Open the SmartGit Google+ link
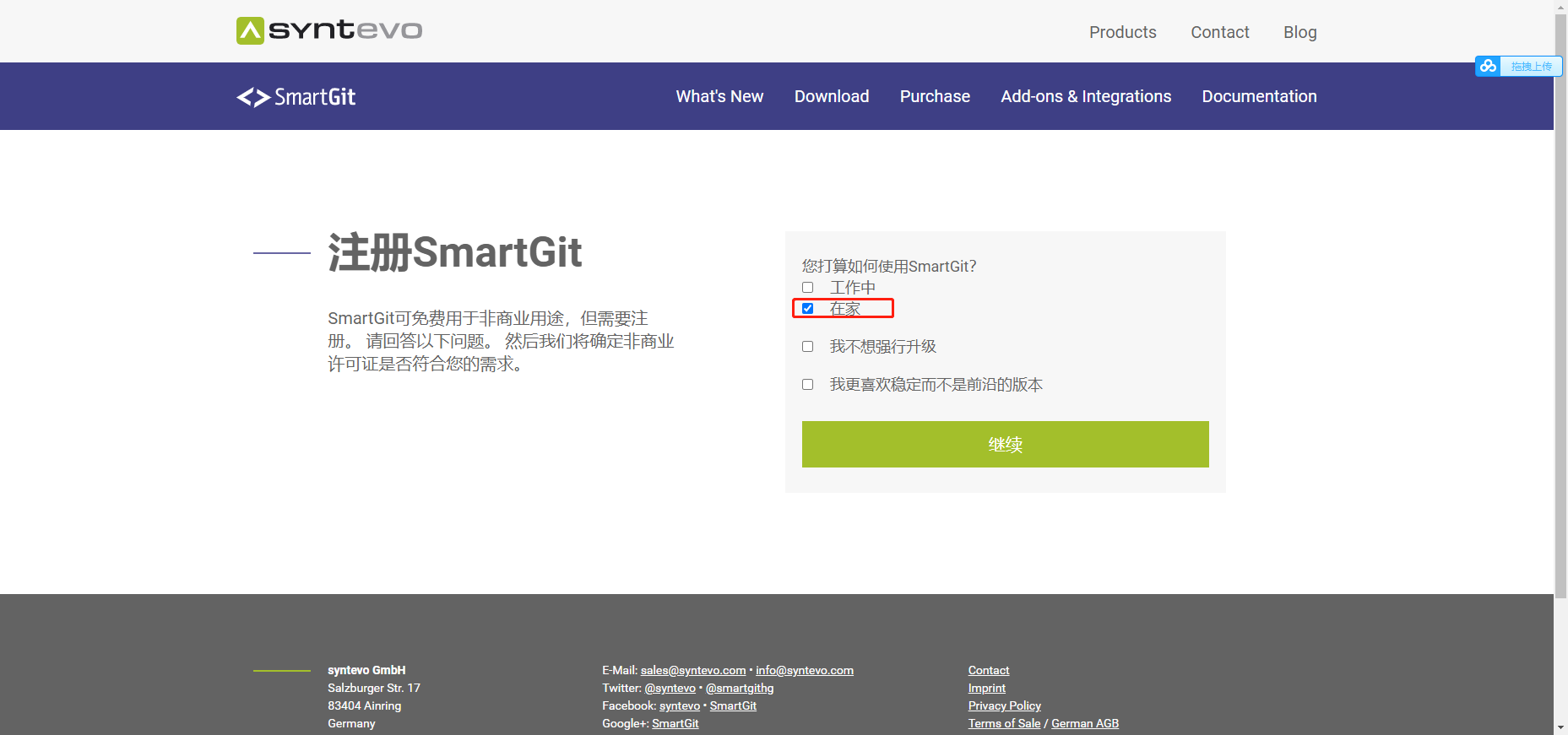Image resolution: width=1568 pixels, height=735 pixels. coord(675,723)
